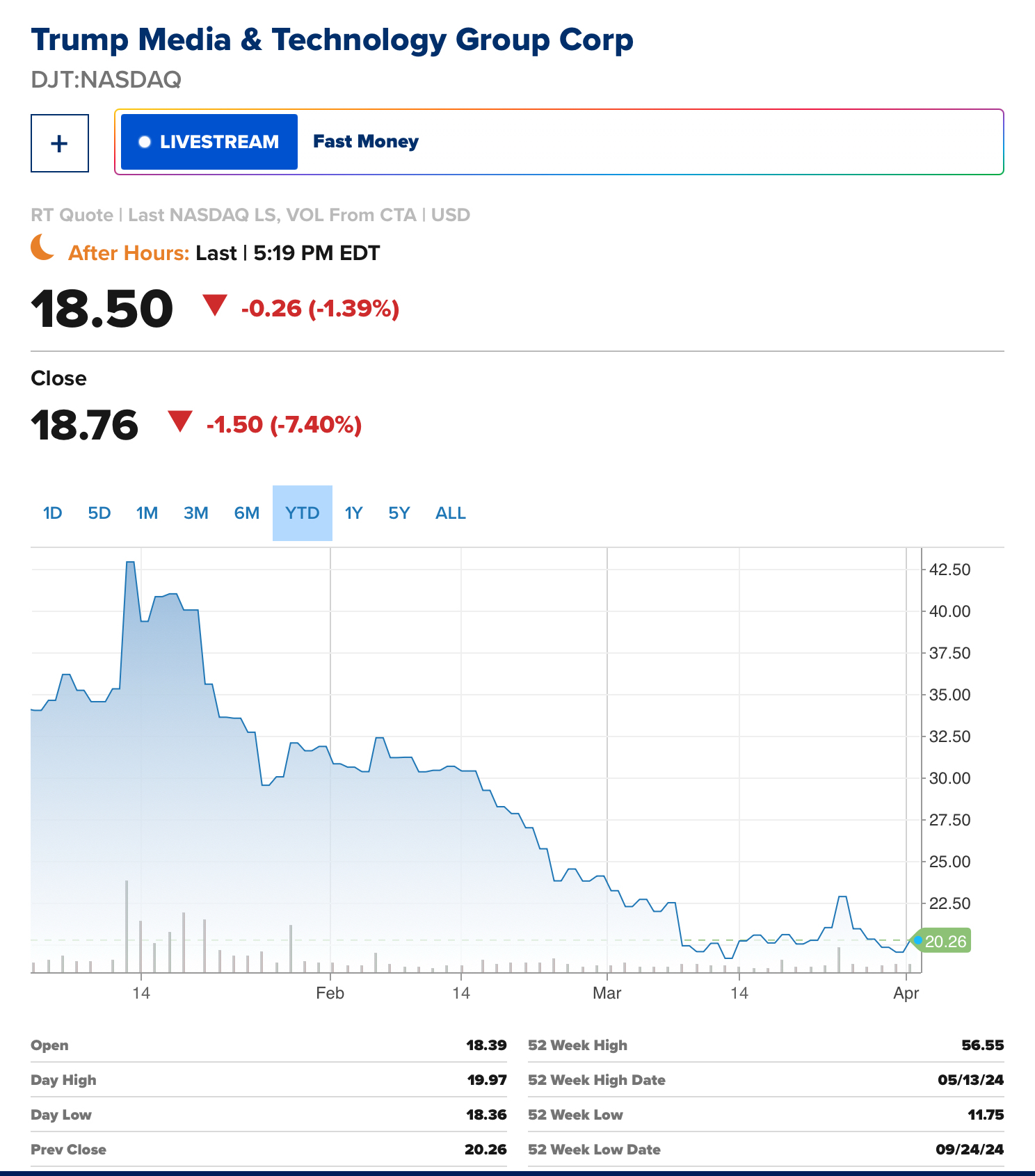Click the blue current-price dot on chart
This screenshot has height=1176, width=1035.
[917, 940]
